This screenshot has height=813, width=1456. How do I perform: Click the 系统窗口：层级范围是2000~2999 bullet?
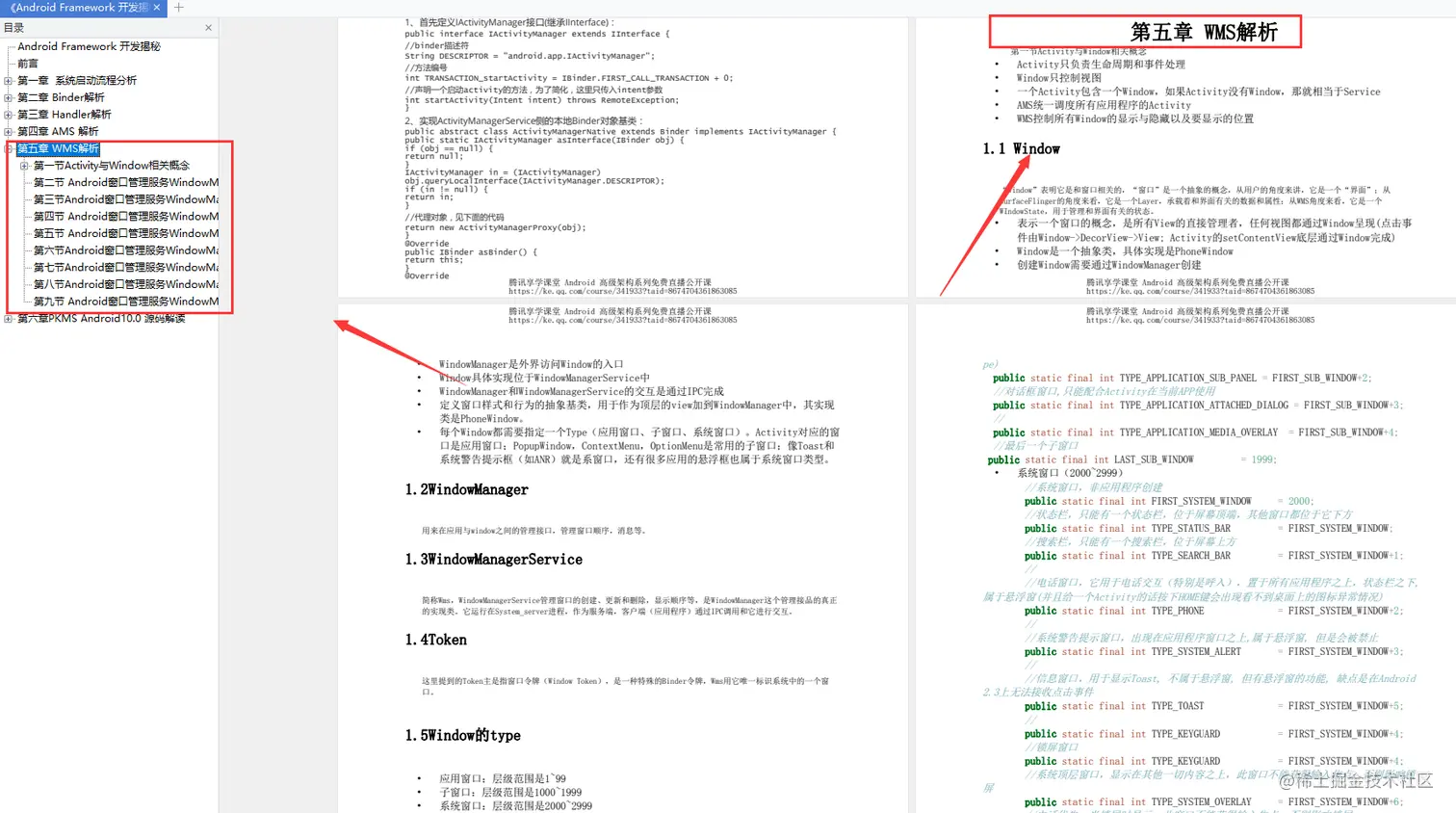(x=516, y=805)
